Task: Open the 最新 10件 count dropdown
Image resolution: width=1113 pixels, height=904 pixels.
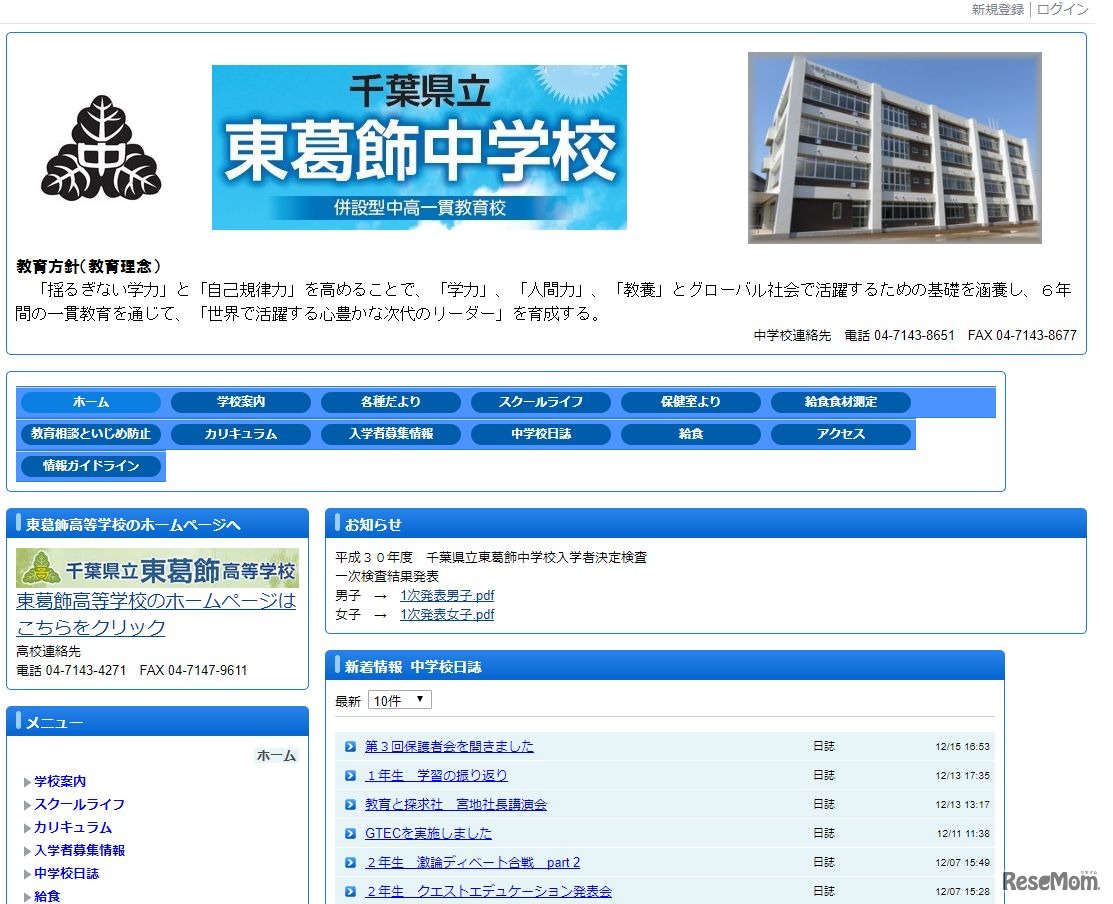Action: click(x=399, y=700)
